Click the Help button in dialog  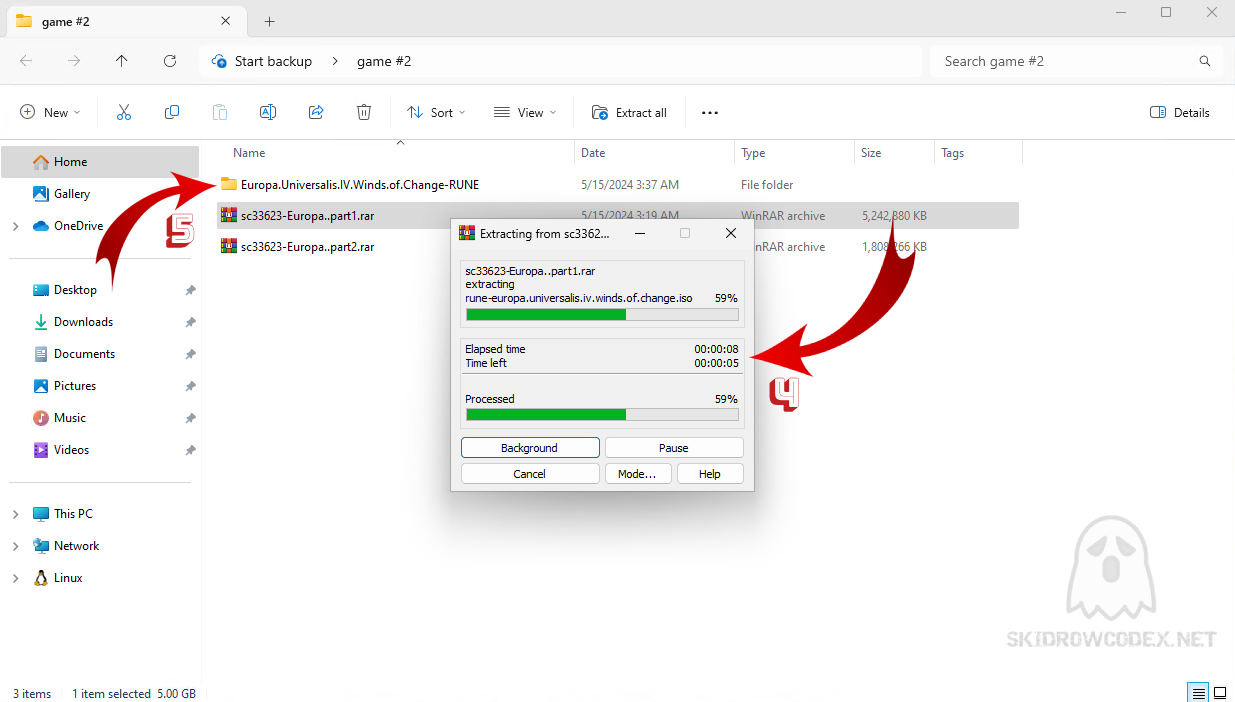point(710,474)
